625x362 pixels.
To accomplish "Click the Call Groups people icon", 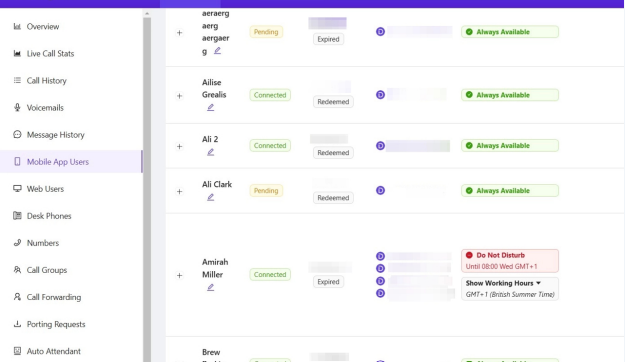I will [17, 270].
